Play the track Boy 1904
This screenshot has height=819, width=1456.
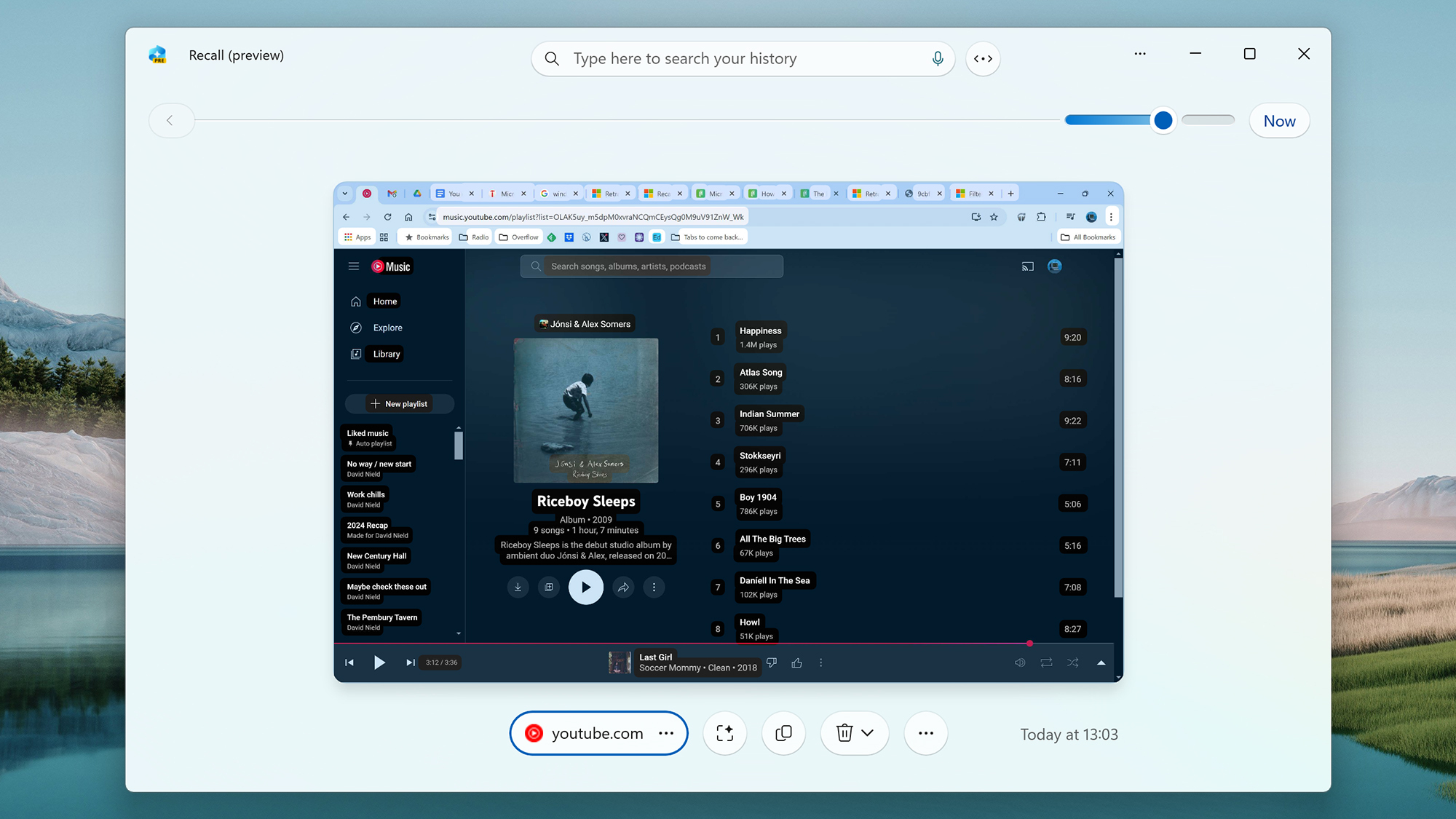tap(758, 497)
